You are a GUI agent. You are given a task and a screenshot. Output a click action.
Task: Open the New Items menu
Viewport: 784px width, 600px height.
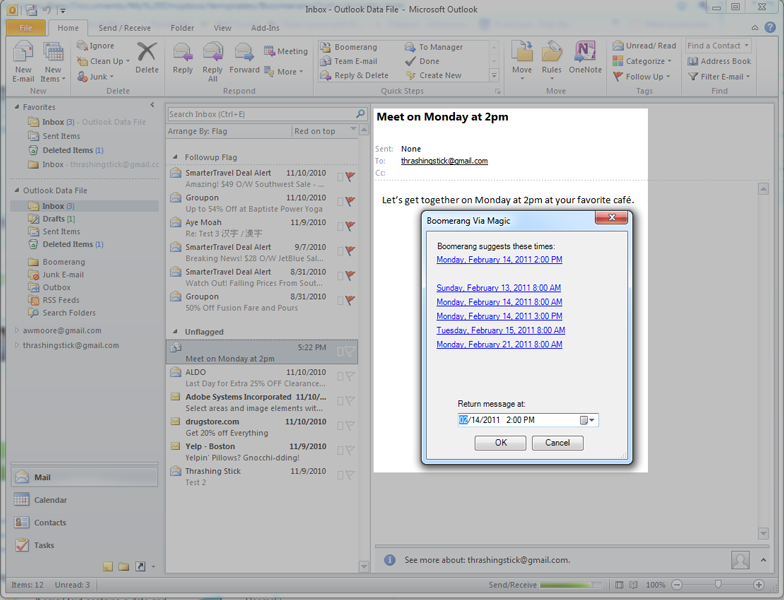coord(53,62)
